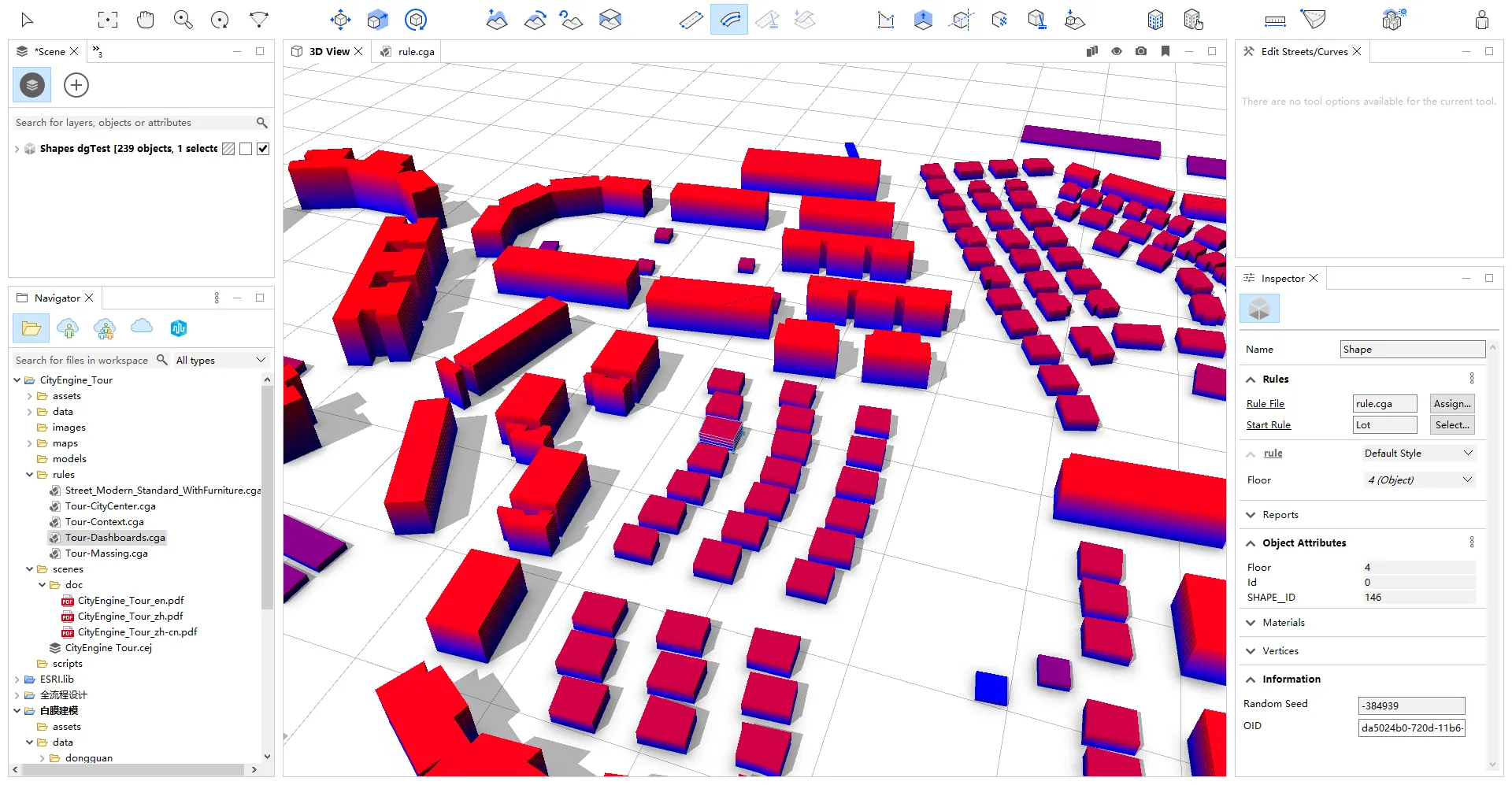Click the Assign... rule file button
1512x785 pixels.
1451,404
